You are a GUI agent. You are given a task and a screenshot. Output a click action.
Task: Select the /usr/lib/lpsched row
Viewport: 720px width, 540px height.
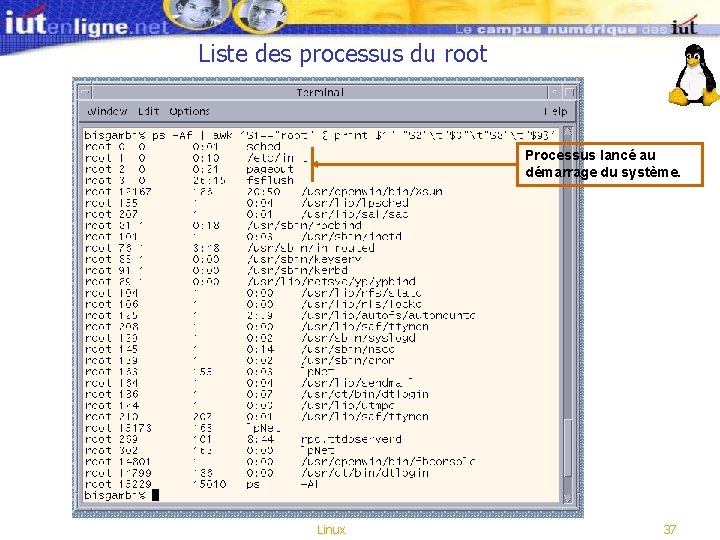(247, 203)
